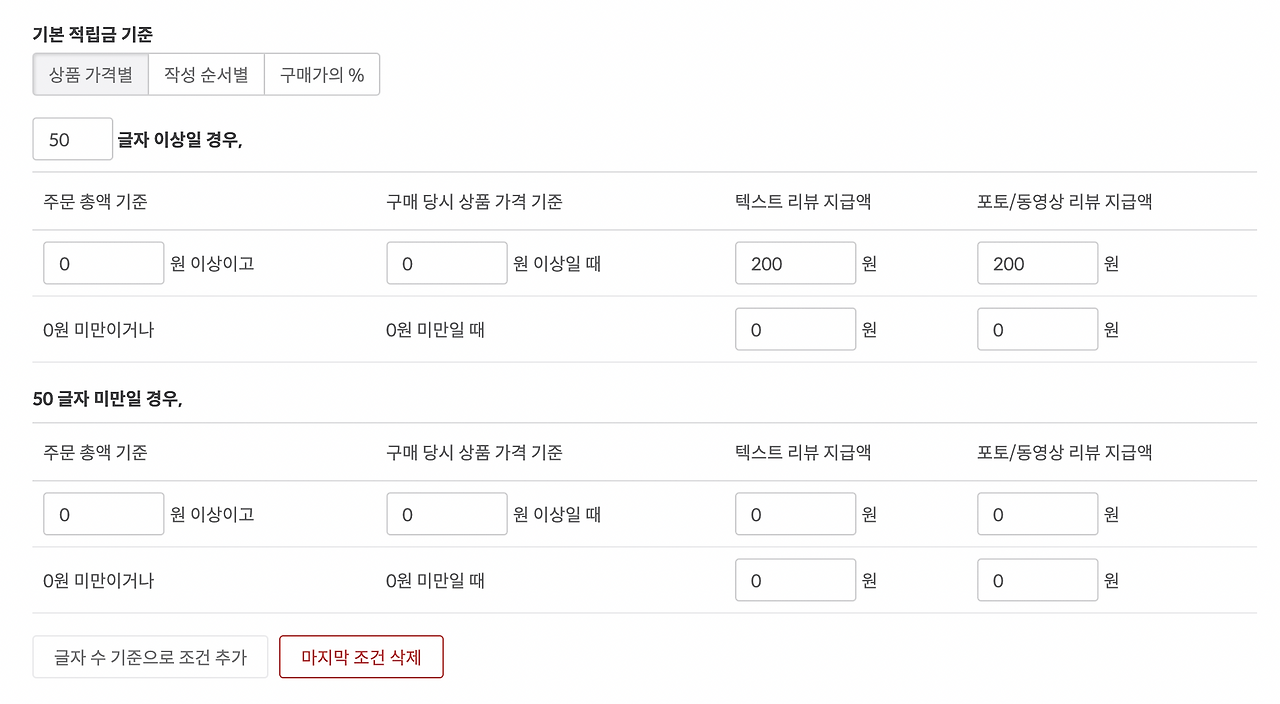Click photo review field in 0원 미만 row above

tap(1037, 328)
